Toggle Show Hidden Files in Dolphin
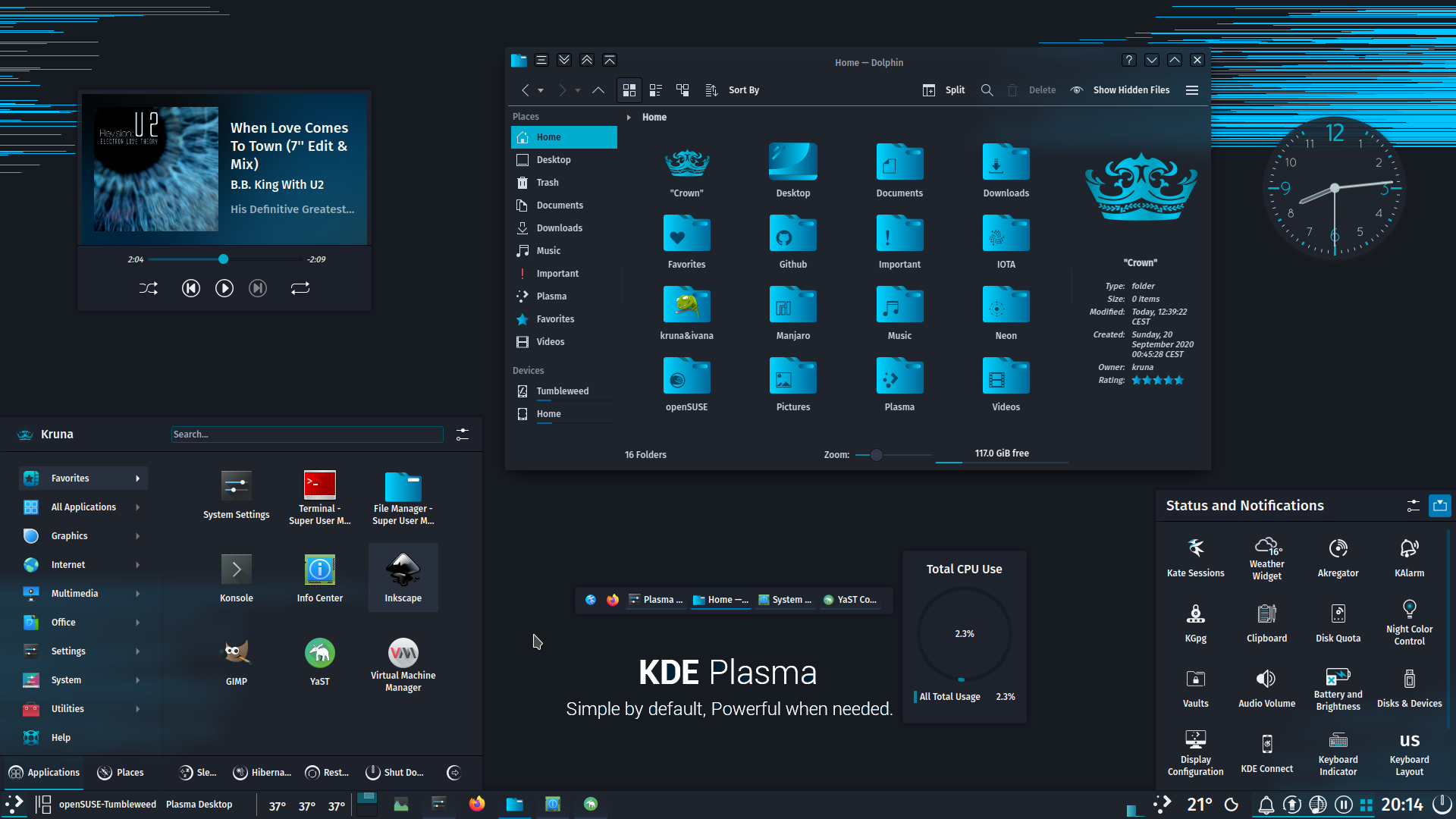The width and height of the screenshot is (1456, 819). click(1120, 90)
